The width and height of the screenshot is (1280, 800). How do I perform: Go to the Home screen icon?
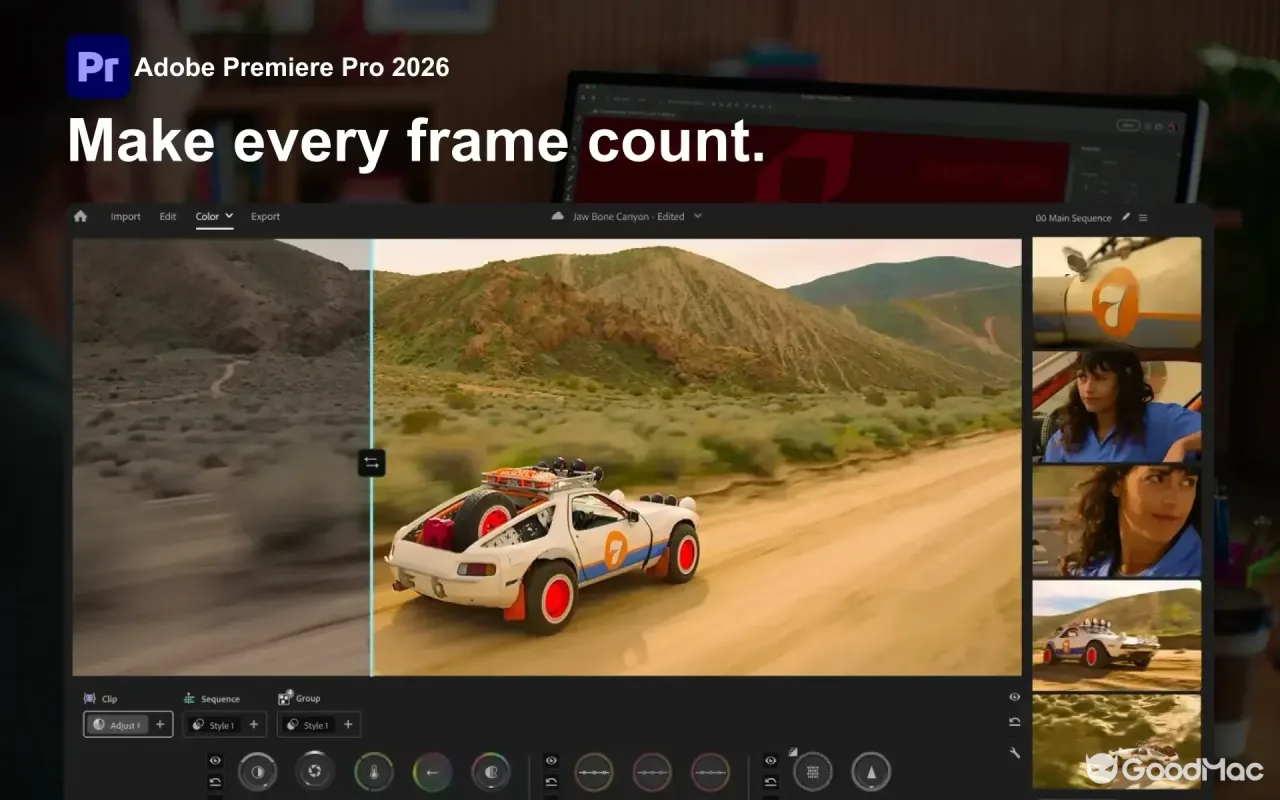click(x=81, y=216)
